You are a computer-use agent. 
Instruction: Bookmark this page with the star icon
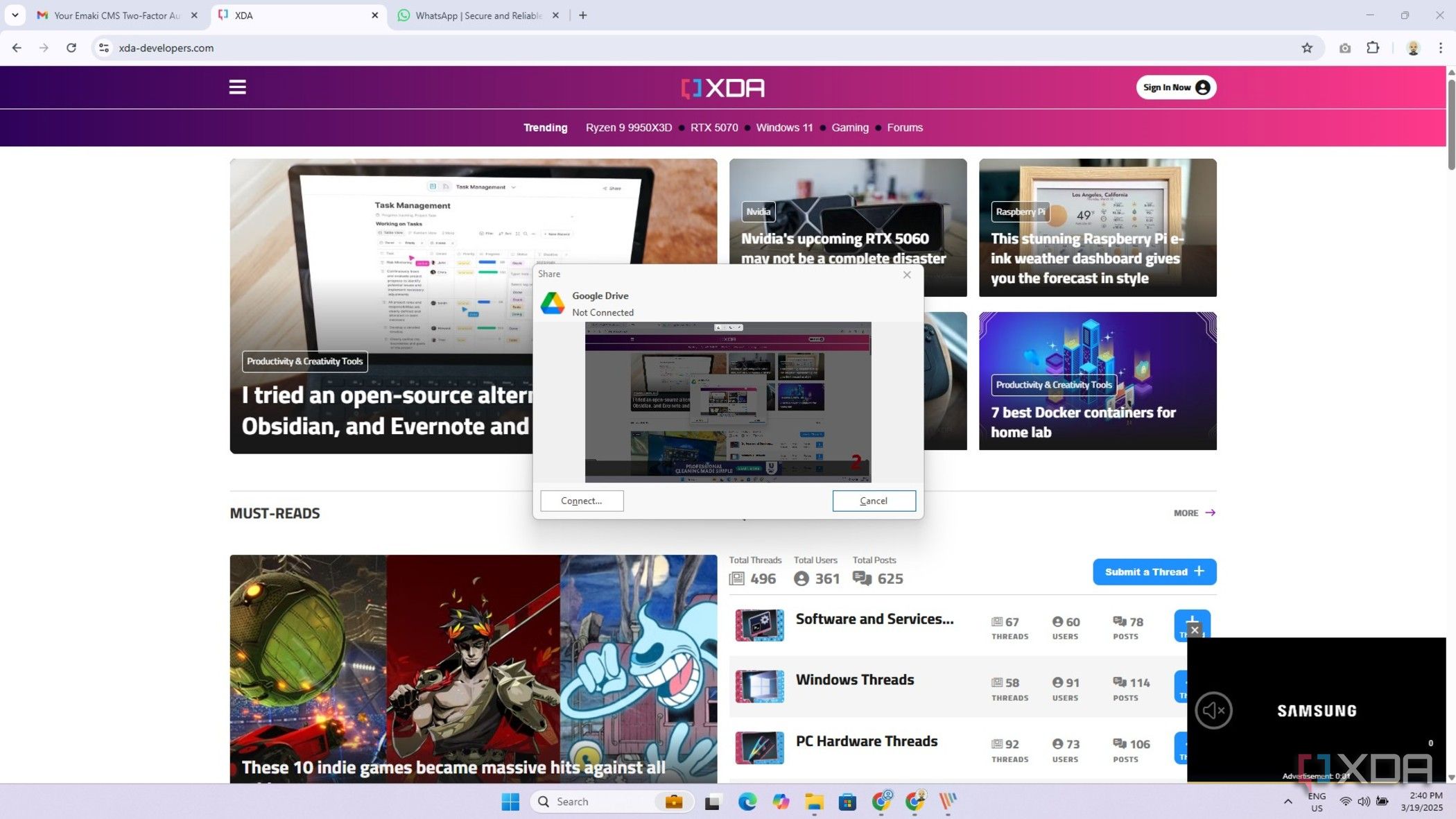click(1307, 48)
